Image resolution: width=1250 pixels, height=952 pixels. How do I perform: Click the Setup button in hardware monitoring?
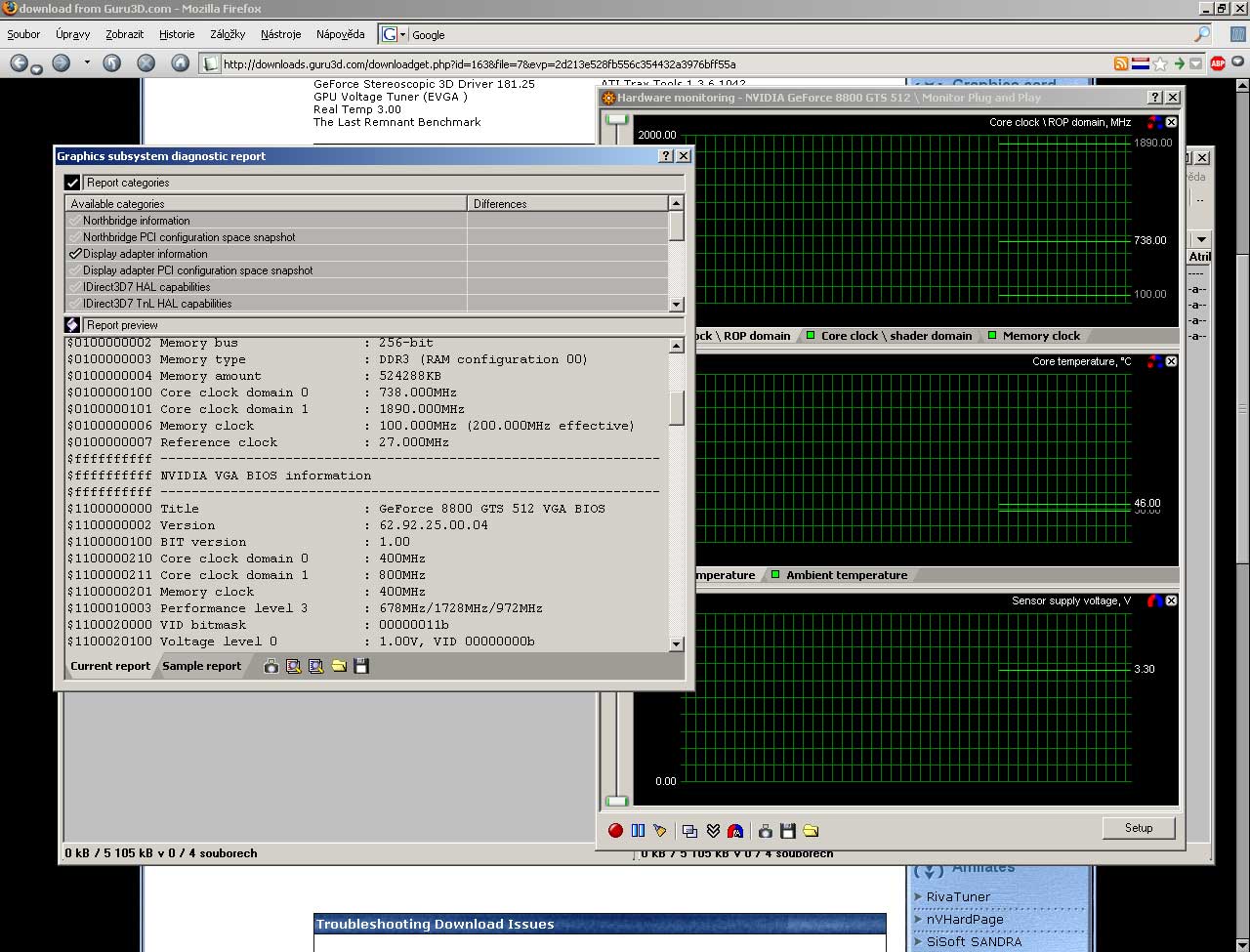point(1139,828)
